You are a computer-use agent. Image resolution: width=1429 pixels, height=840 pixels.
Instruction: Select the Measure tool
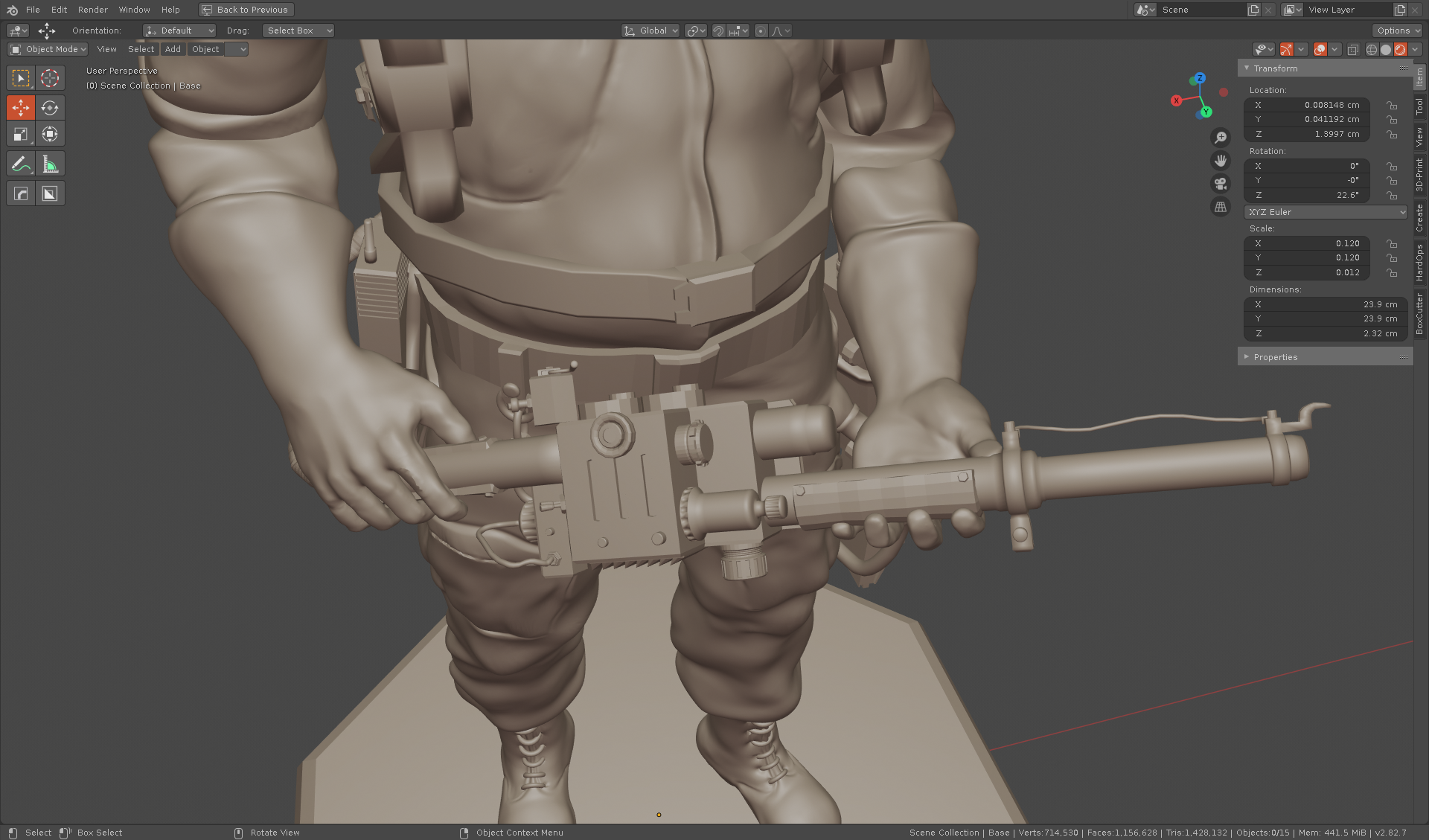pyautogui.click(x=50, y=163)
